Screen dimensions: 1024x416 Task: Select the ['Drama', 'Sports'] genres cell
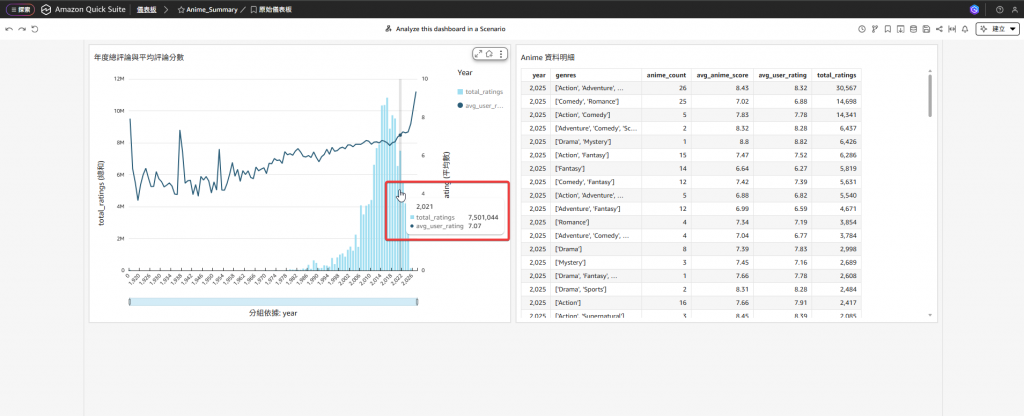point(596,289)
